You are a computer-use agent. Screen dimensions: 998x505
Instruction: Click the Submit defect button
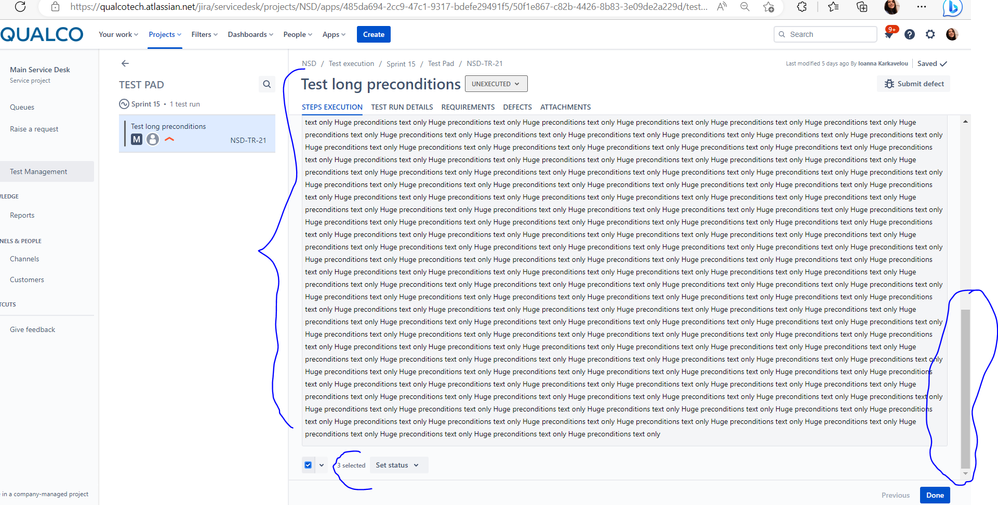point(913,83)
